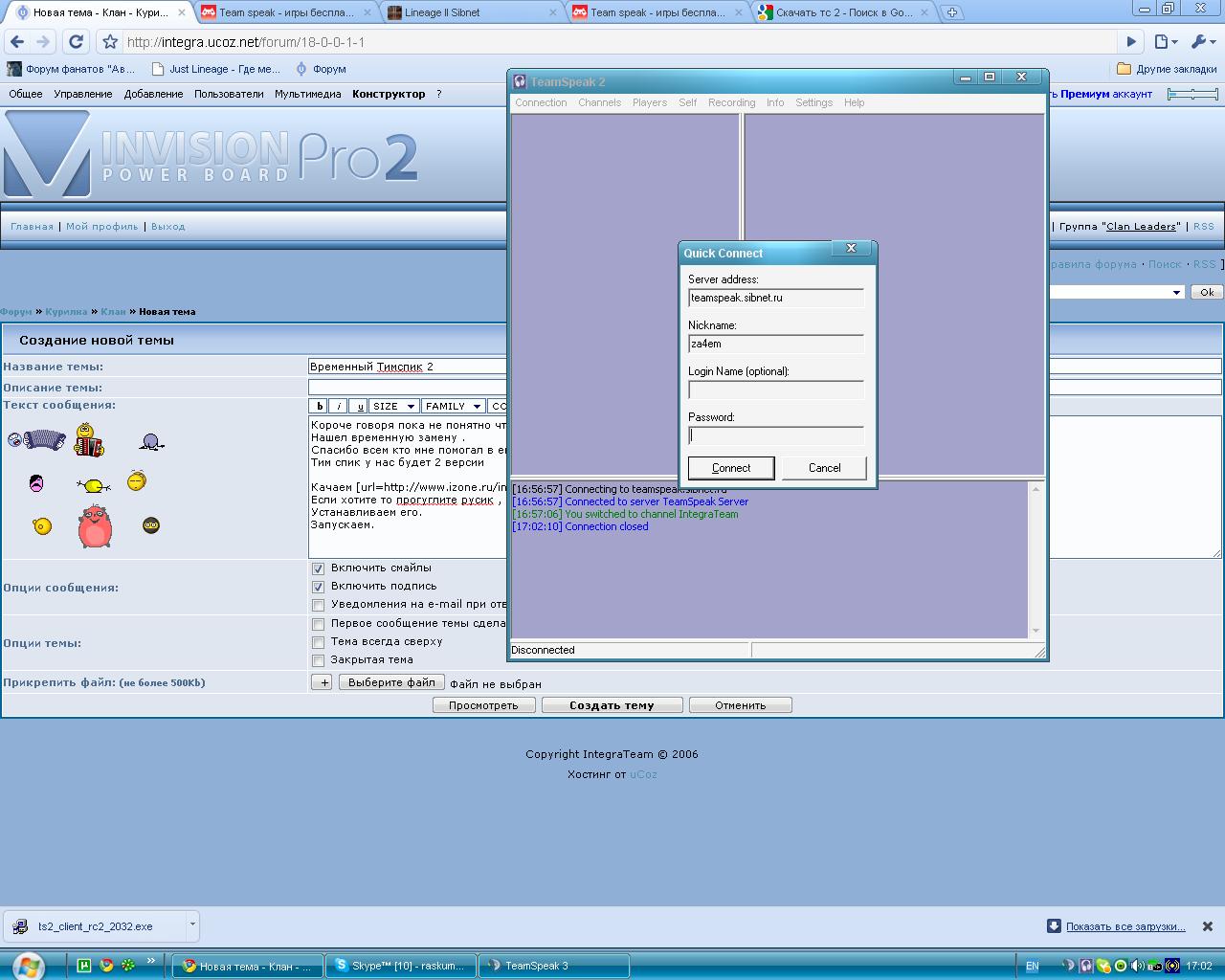
Task: Open Skype from the taskbar
Action: 400,966
